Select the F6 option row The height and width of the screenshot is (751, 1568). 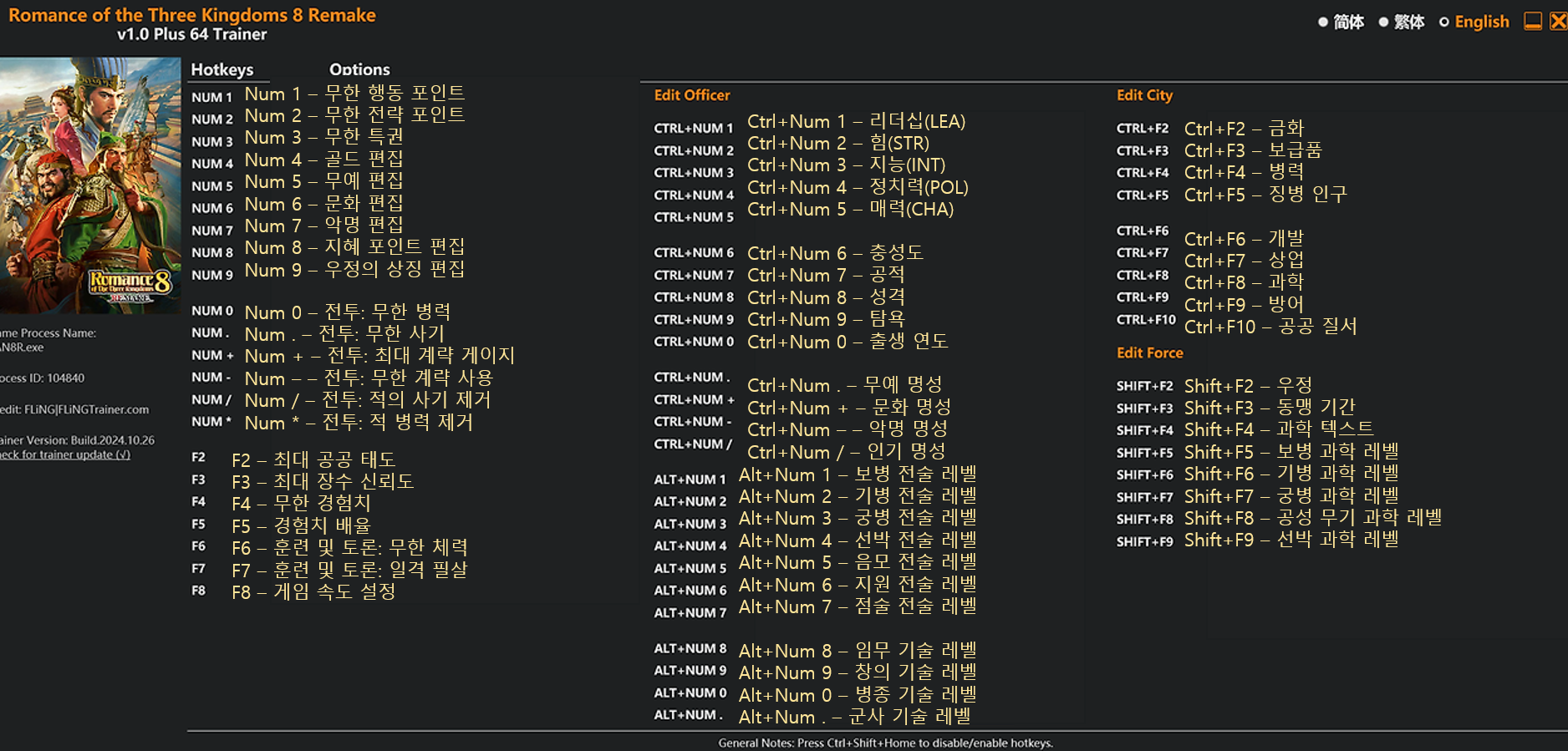(349, 547)
